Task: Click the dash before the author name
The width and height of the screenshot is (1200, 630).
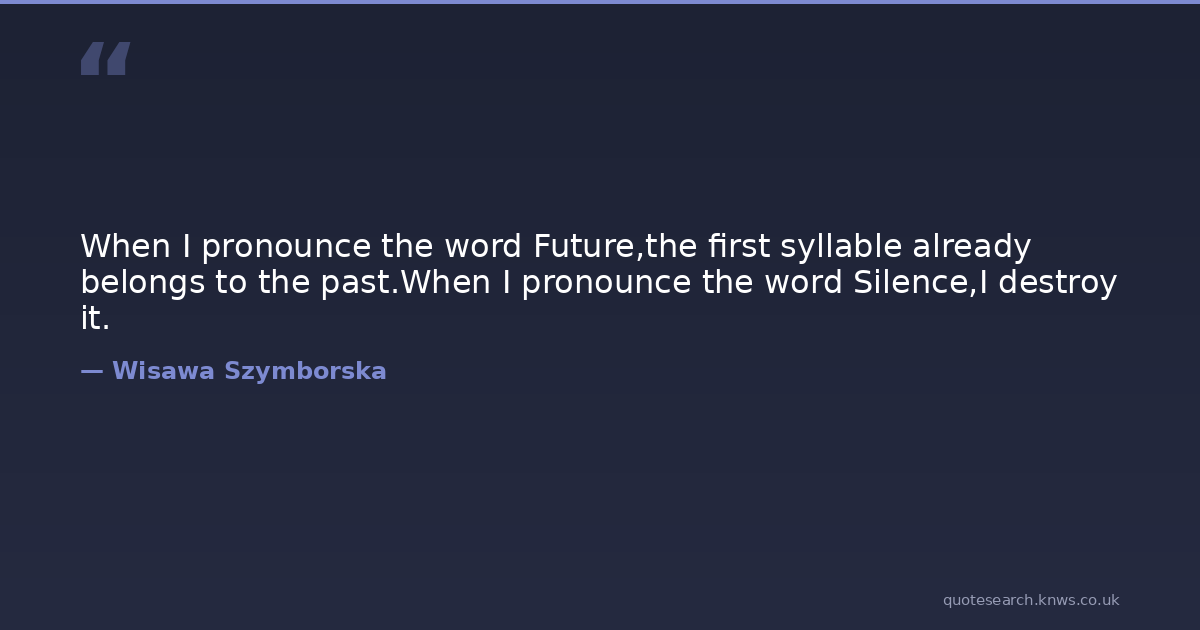Action: [91, 372]
